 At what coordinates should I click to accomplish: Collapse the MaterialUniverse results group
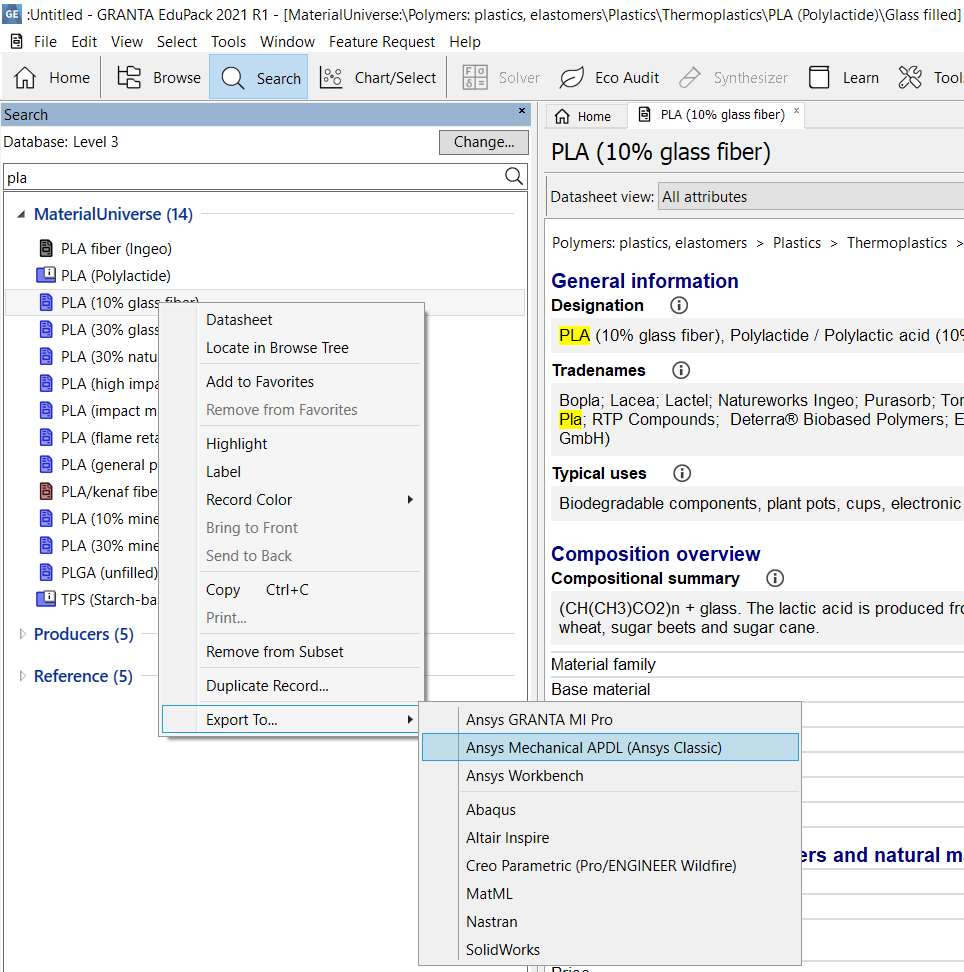click(22, 215)
